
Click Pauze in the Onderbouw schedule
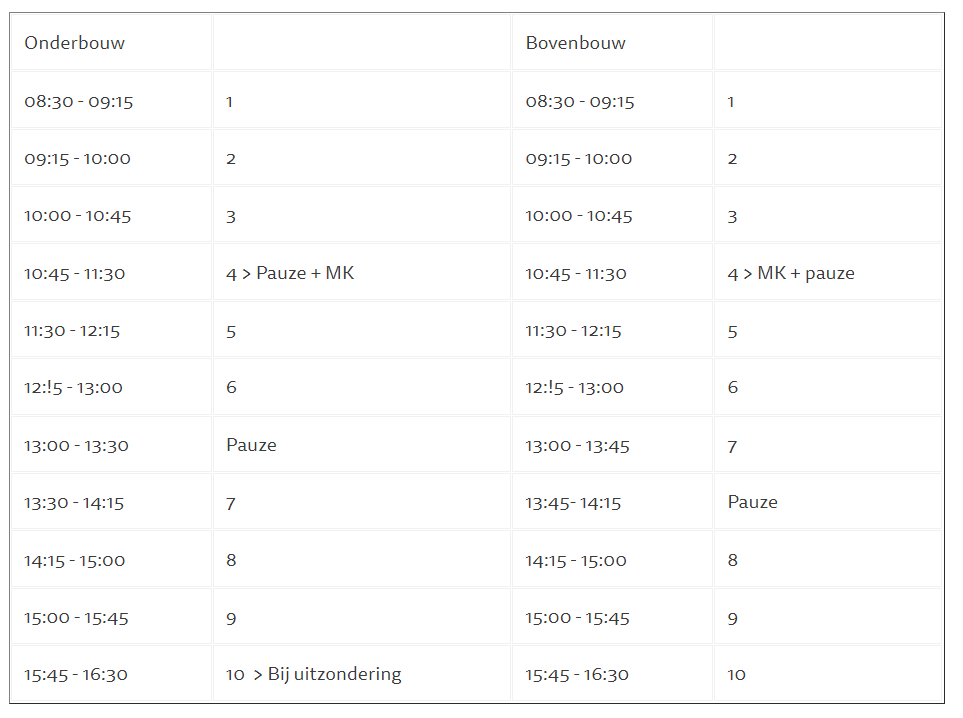click(x=251, y=445)
